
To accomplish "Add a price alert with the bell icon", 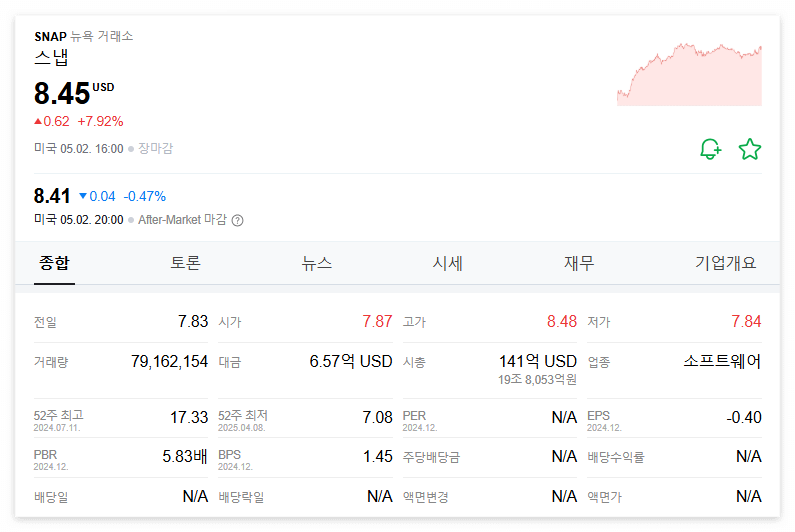I will pyautogui.click(x=710, y=149).
